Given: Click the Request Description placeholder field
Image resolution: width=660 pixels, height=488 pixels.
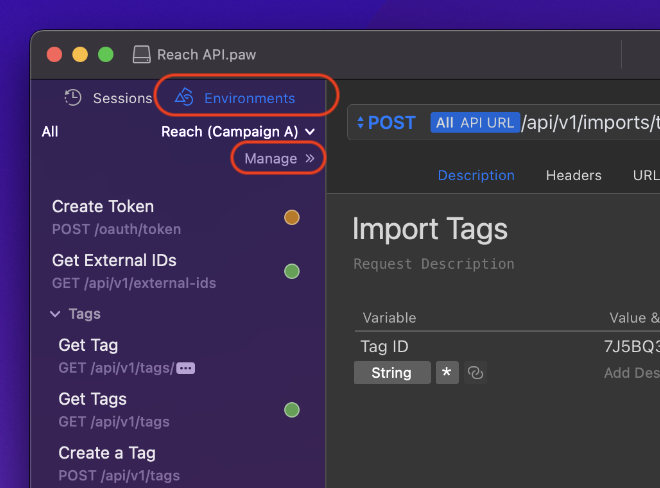Looking at the screenshot, I should pos(434,264).
